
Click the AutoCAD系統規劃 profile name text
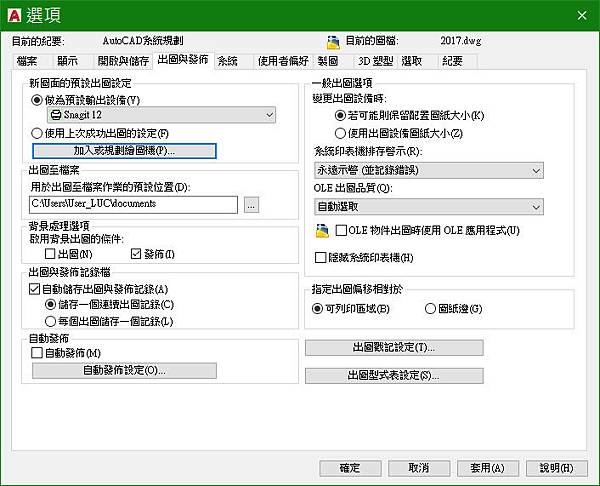click(143, 41)
